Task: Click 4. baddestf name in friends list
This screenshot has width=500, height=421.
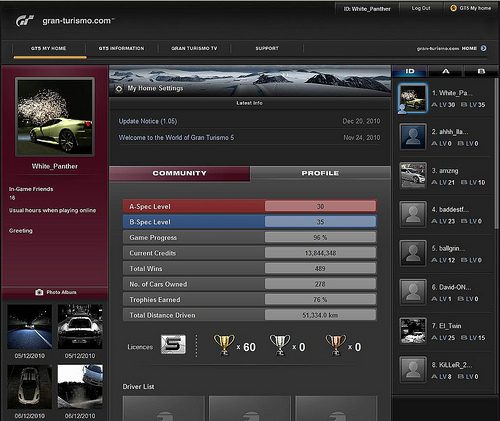Action: point(450,210)
